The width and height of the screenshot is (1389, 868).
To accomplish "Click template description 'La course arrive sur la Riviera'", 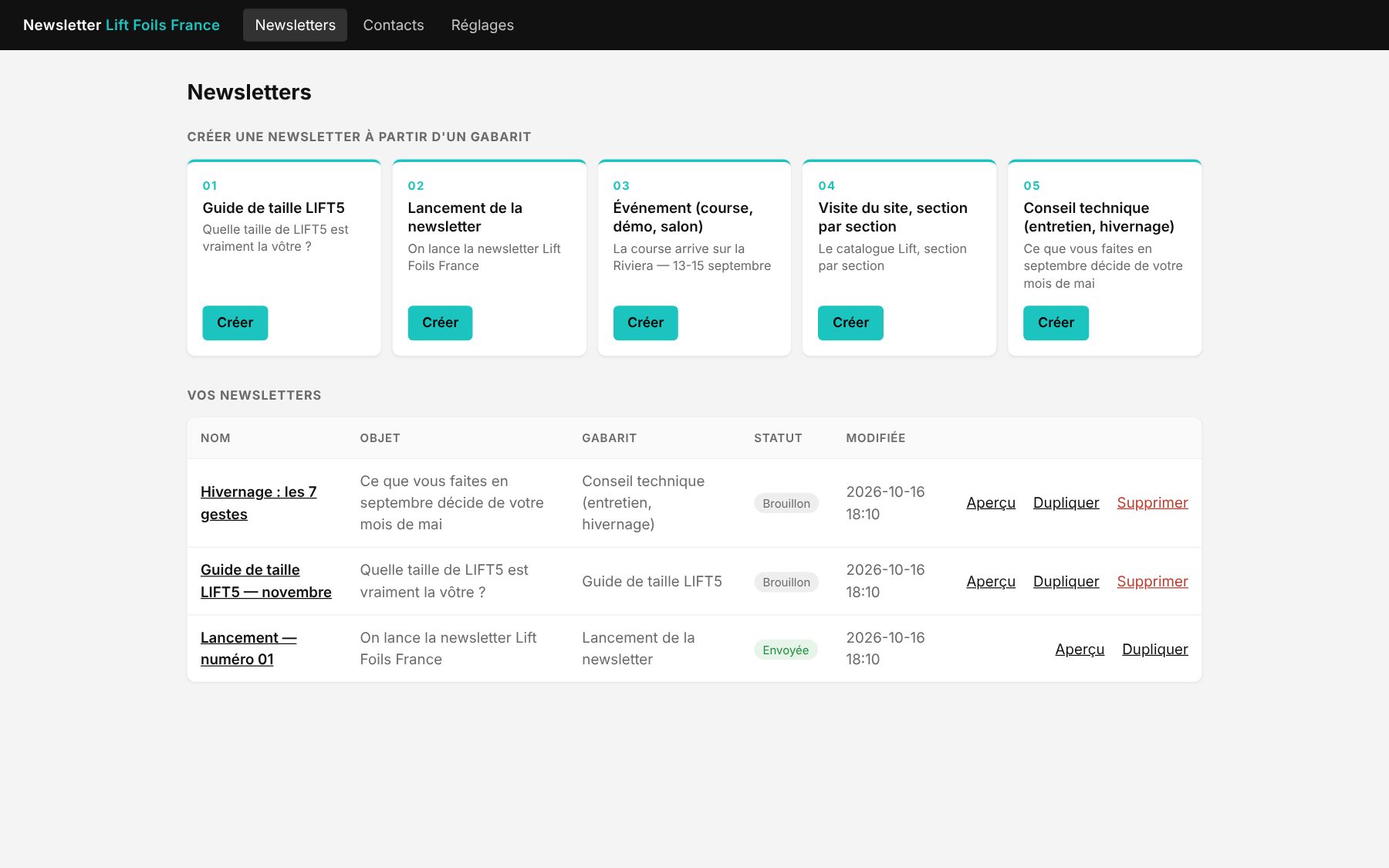I will pyautogui.click(x=691, y=257).
